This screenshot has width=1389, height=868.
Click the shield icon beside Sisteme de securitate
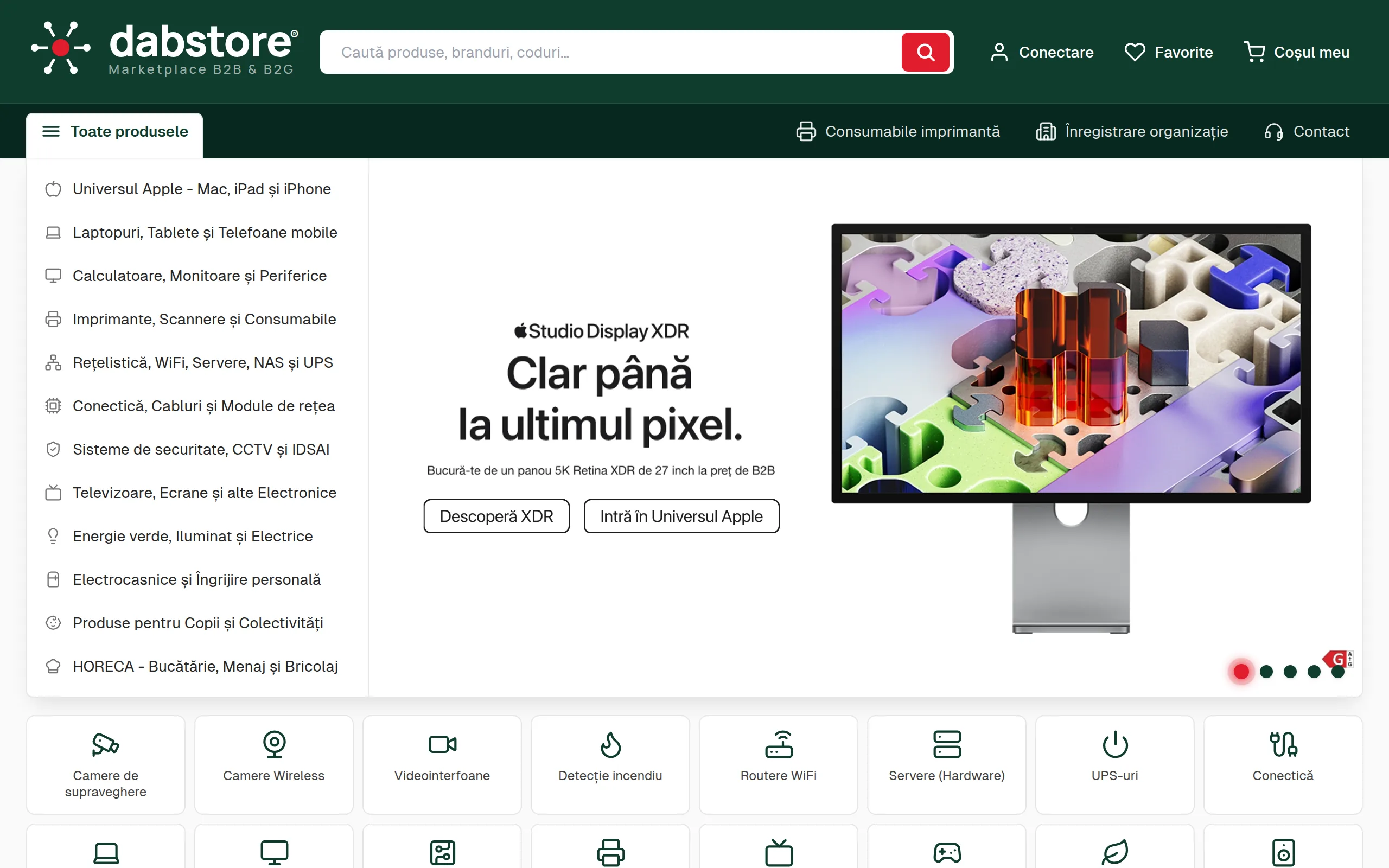[x=53, y=450]
